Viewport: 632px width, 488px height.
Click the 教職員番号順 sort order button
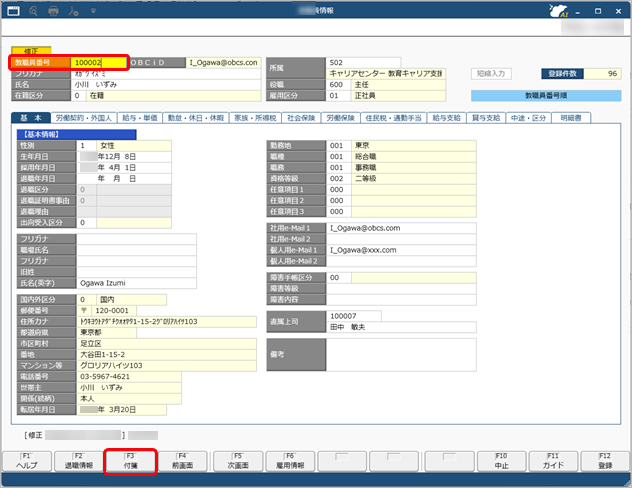click(x=546, y=96)
